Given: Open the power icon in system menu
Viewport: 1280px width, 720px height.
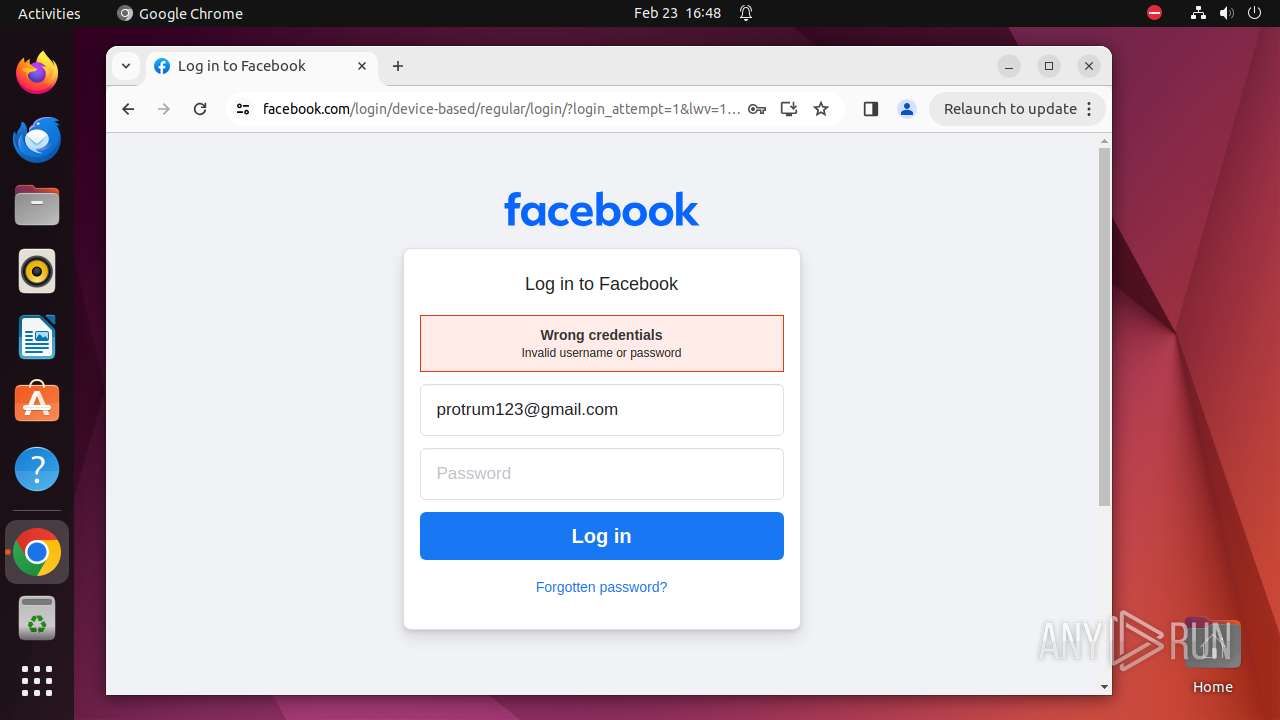Looking at the screenshot, I should (1254, 13).
